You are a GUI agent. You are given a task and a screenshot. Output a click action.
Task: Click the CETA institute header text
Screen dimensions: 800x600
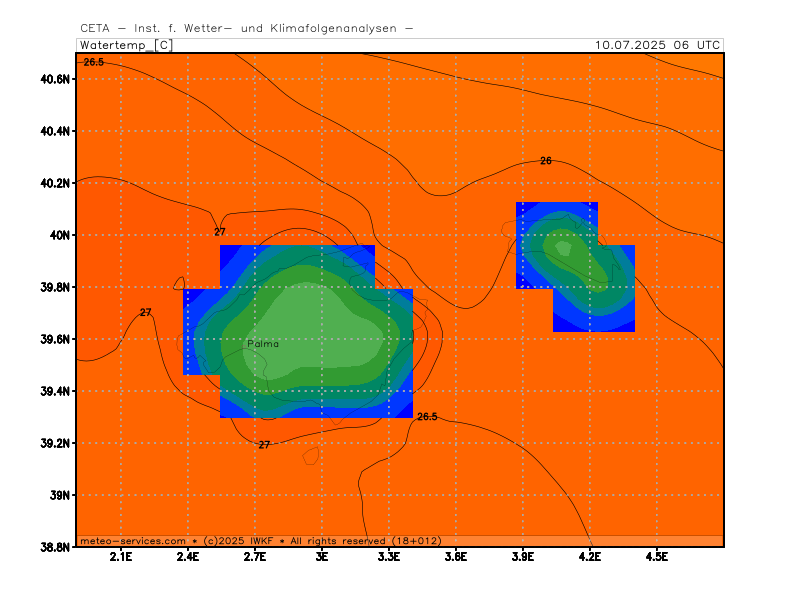tap(246, 29)
